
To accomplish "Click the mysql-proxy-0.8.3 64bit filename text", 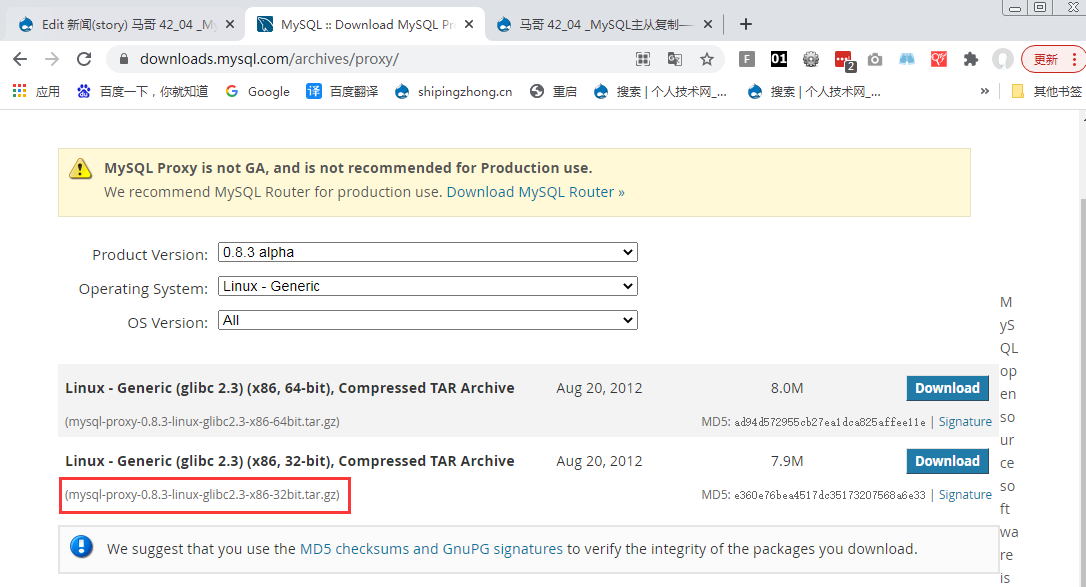I will point(202,422).
